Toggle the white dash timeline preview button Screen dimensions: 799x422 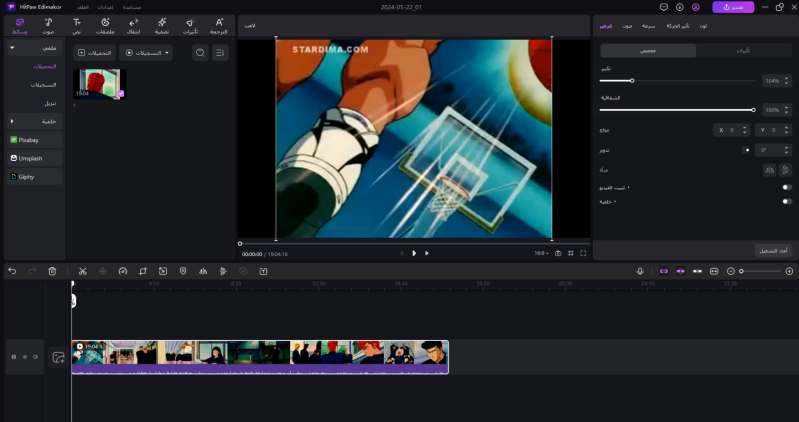pyautogui.click(x=697, y=271)
